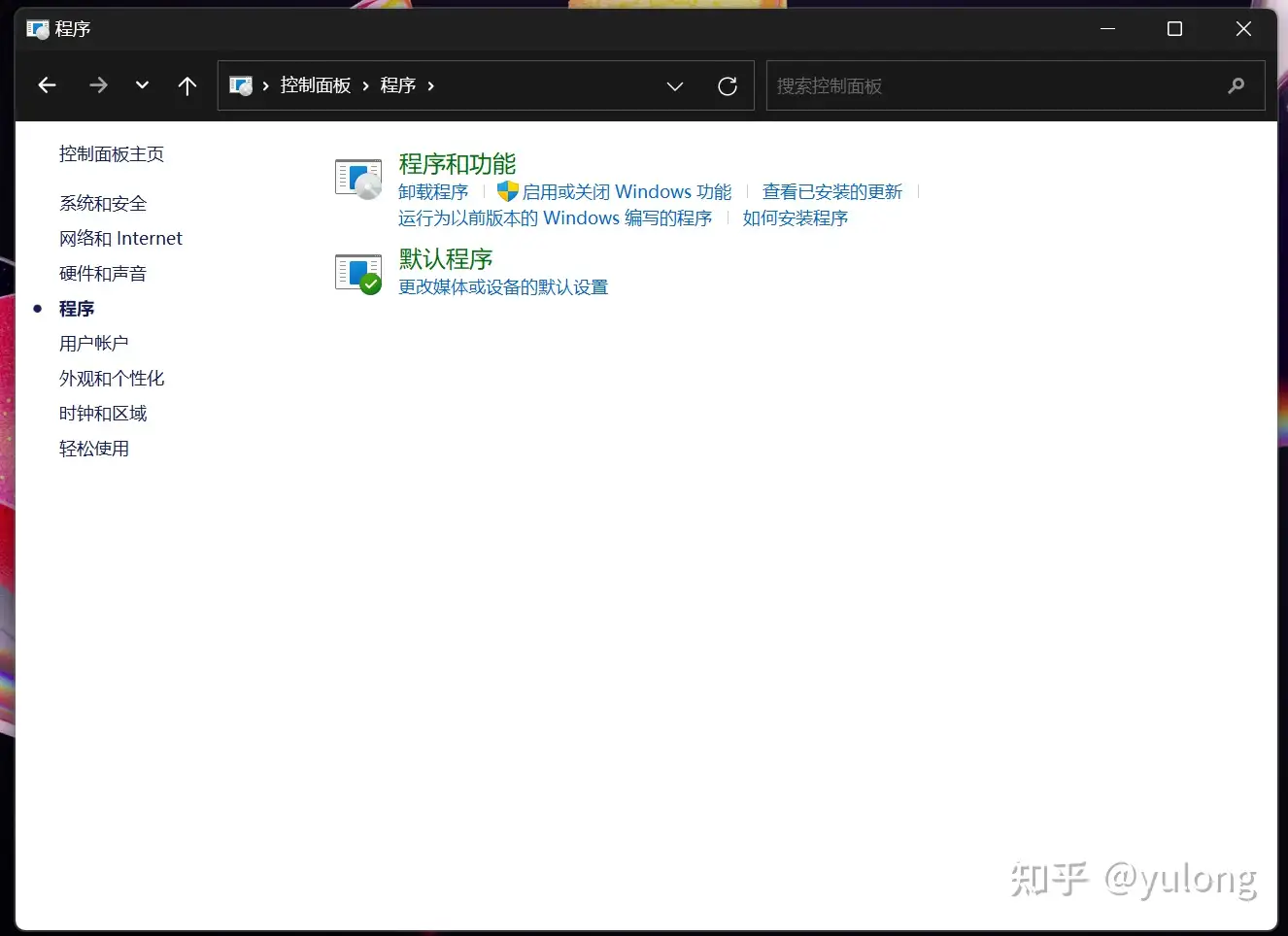The width and height of the screenshot is (1288, 936).
Task: Open 如何安装程序 link
Action: click(x=796, y=217)
